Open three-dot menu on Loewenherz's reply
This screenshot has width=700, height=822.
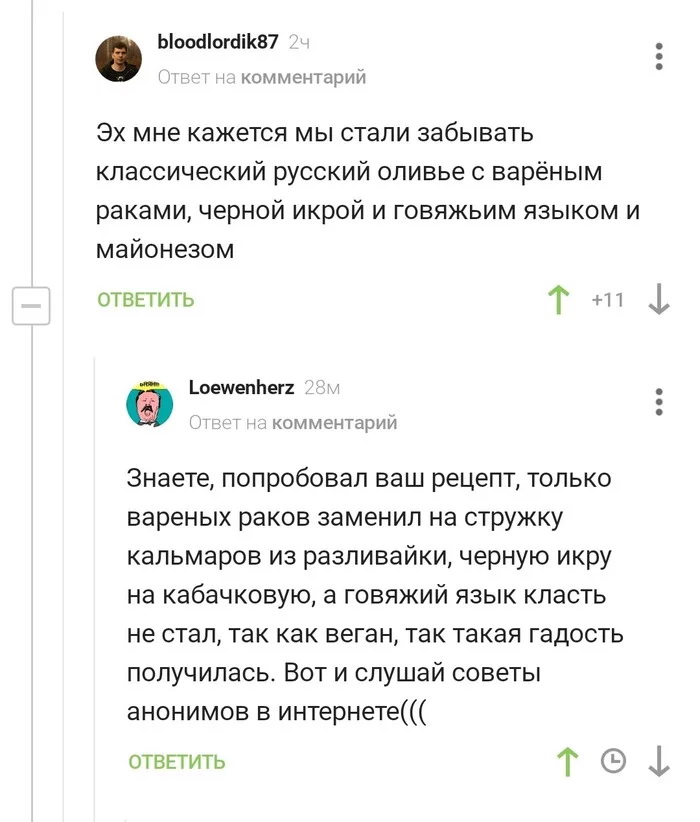(x=658, y=401)
